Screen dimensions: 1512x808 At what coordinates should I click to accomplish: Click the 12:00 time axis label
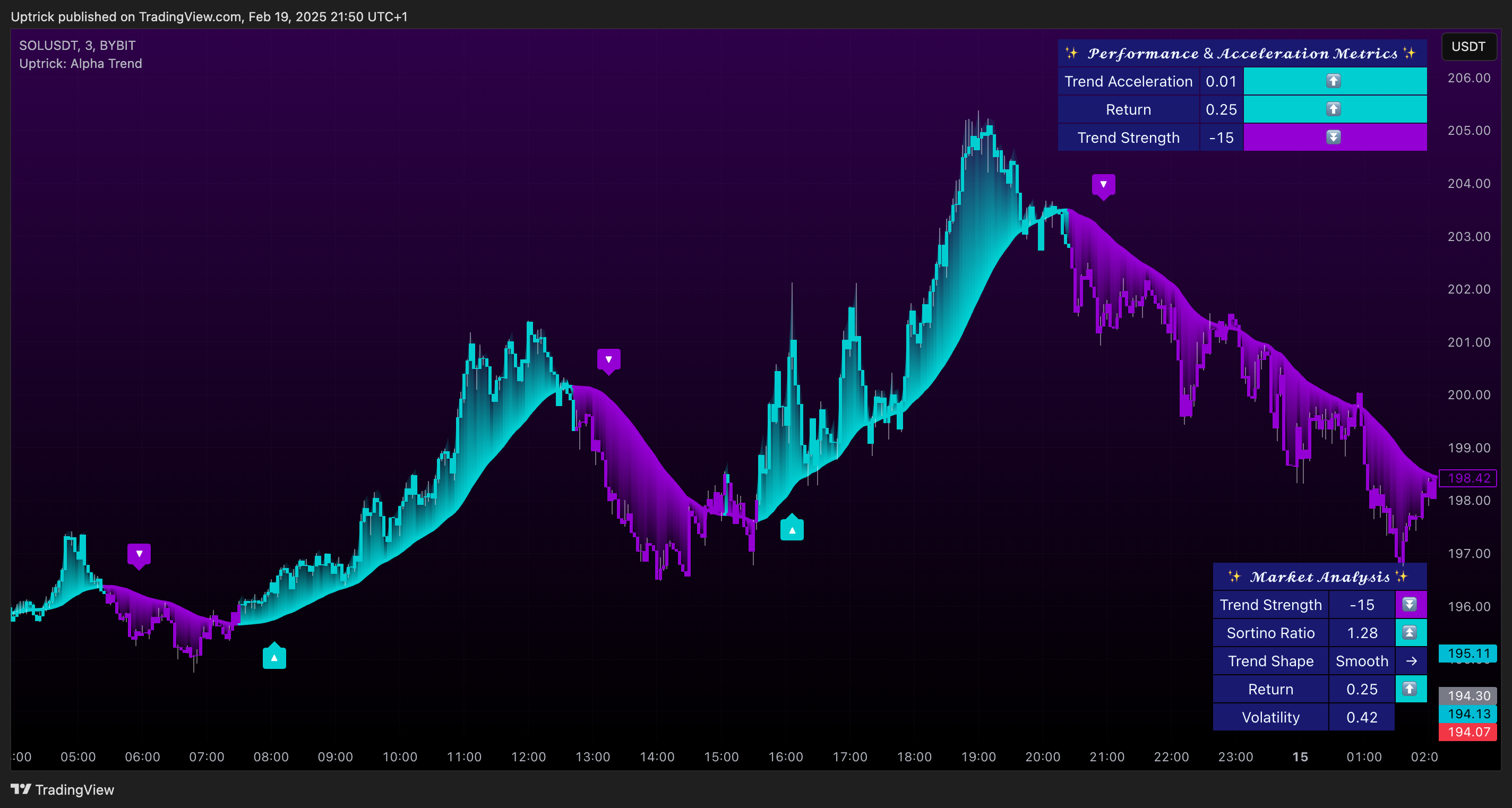click(528, 757)
